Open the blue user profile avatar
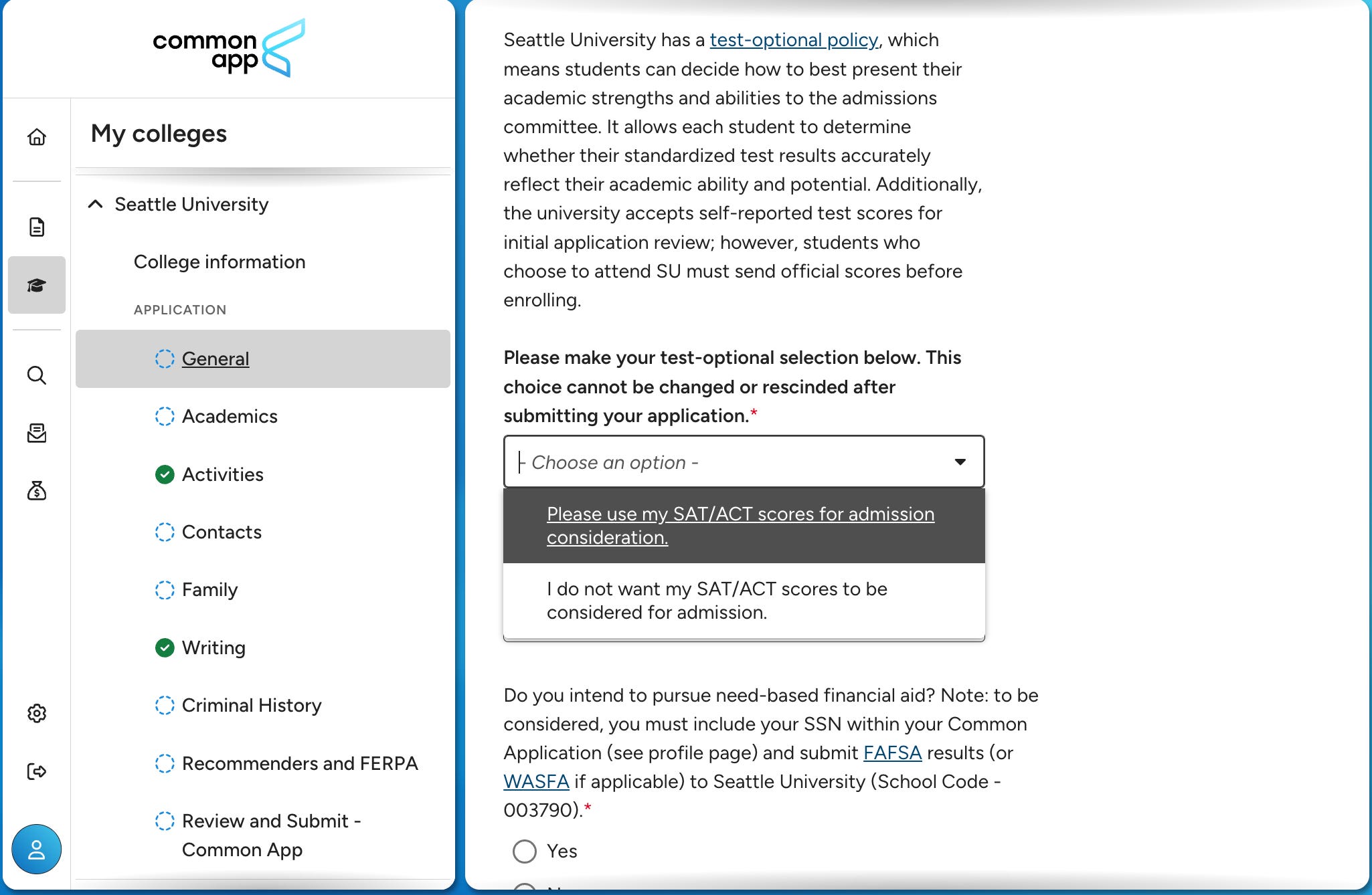1372x895 pixels. [37, 850]
